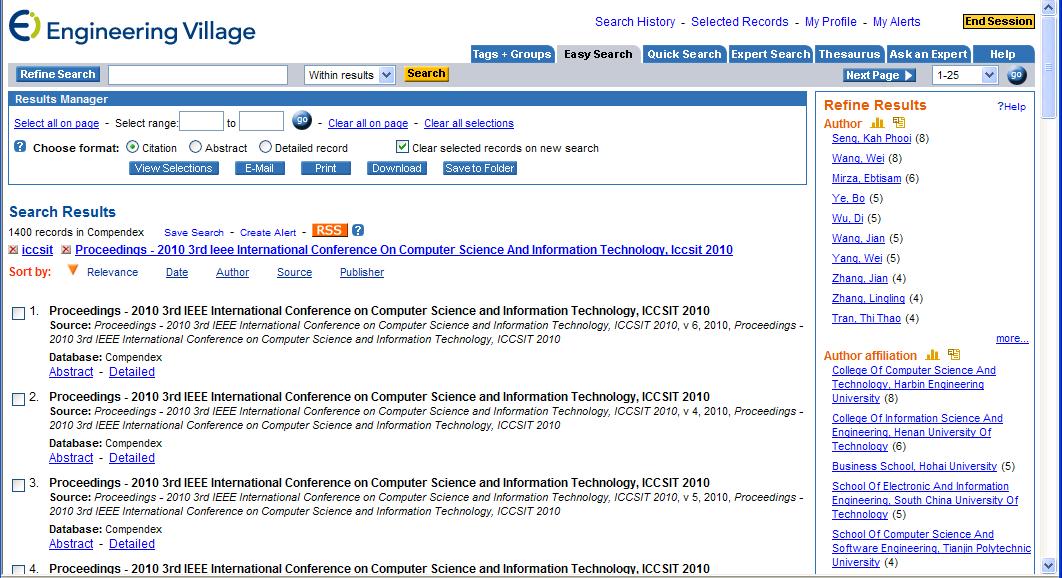This screenshot has width=1062, height=578.
Task: Click the orange Search button
Action: point(426,74)
